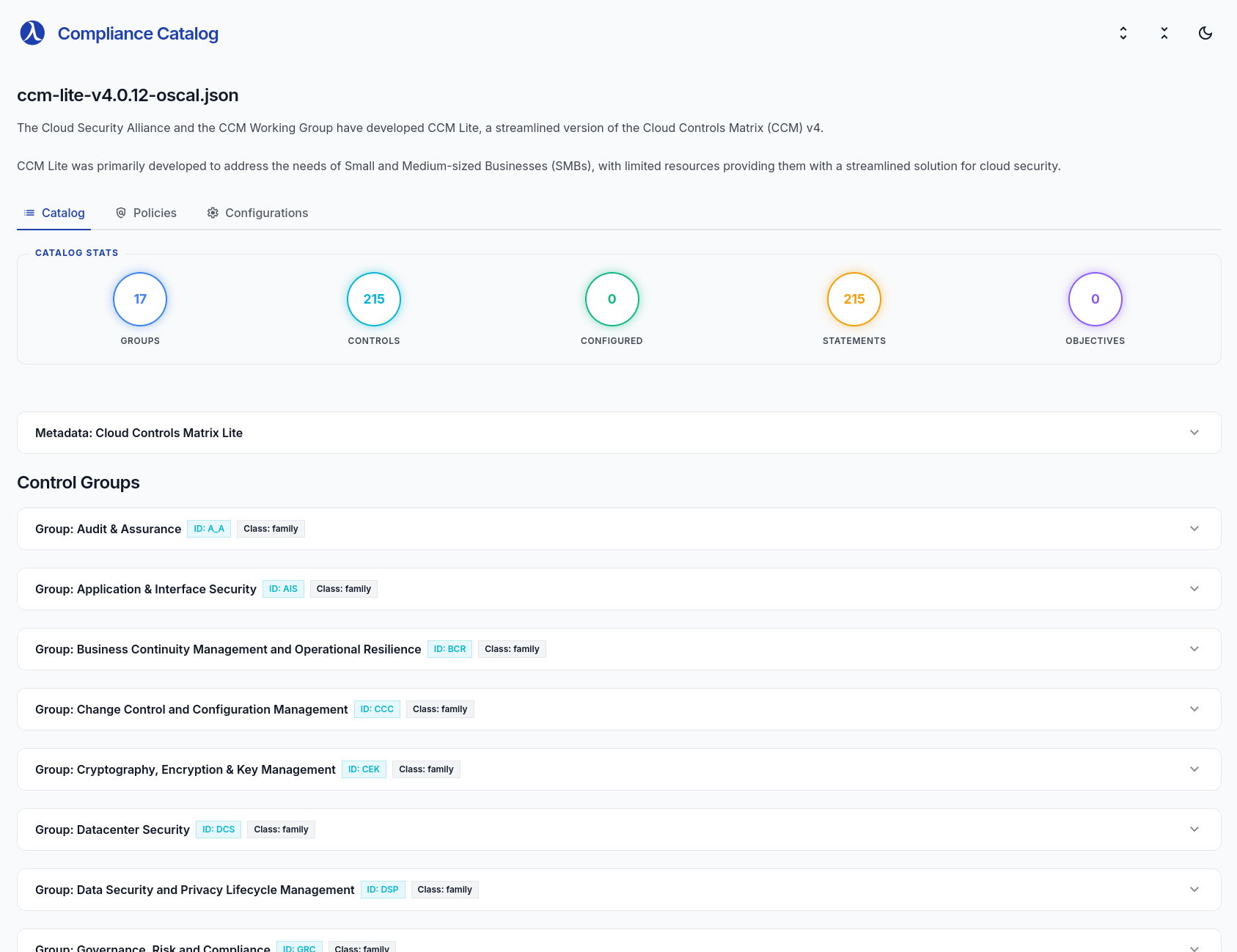Switch to the Policies tab
This screenshot has height=952, width=1237.
coord(155,213)
